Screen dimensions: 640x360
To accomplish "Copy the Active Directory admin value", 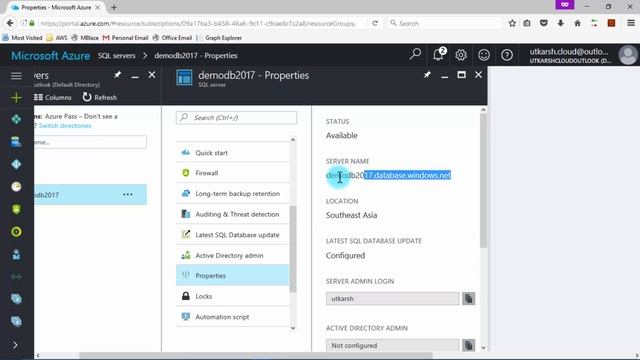I will [469, 345].
